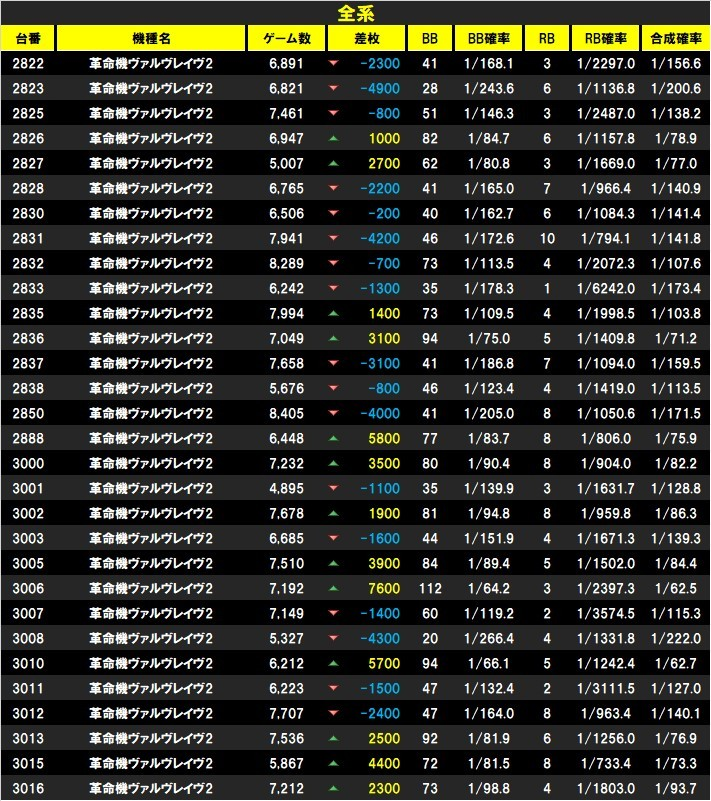Screen dimensions: 711x801
Task: Click BB probability 1/266.4
Action: point(489,639)
